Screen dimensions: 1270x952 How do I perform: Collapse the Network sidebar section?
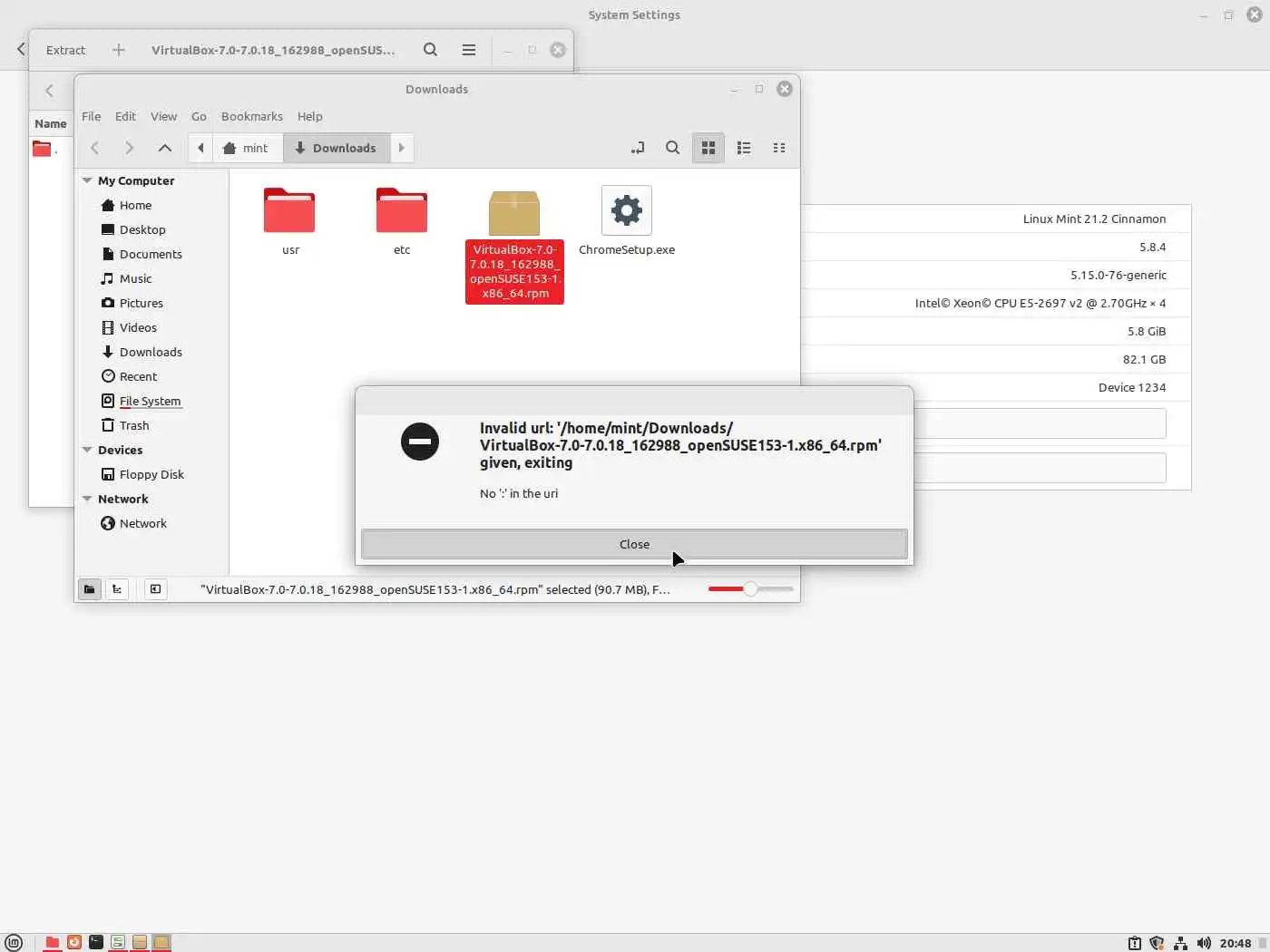(x=87, y=499)
